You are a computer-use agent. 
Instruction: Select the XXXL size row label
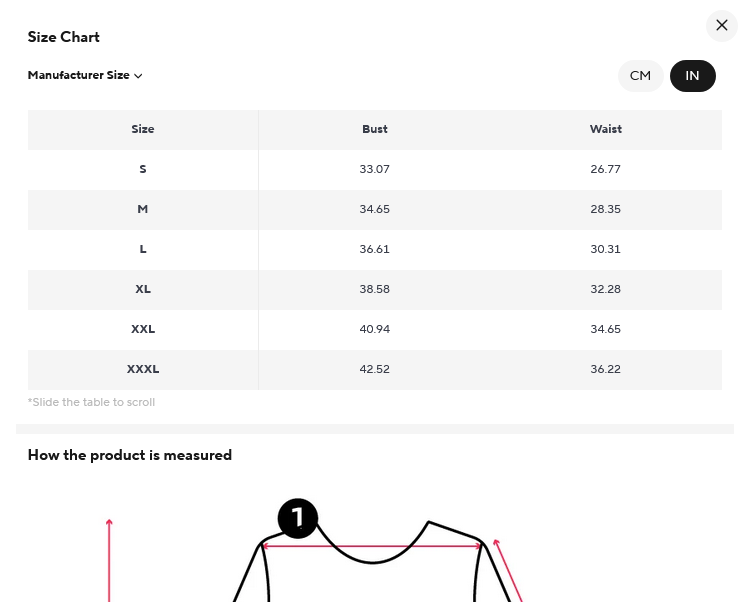click(x=143, y=369)
